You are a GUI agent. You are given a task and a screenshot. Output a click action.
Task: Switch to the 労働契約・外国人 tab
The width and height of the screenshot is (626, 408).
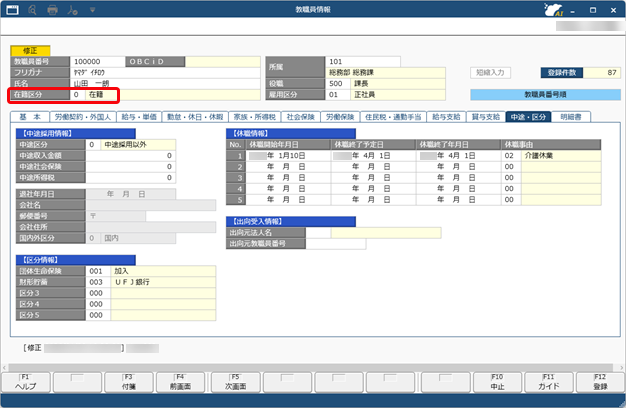(x=82, y=117)
